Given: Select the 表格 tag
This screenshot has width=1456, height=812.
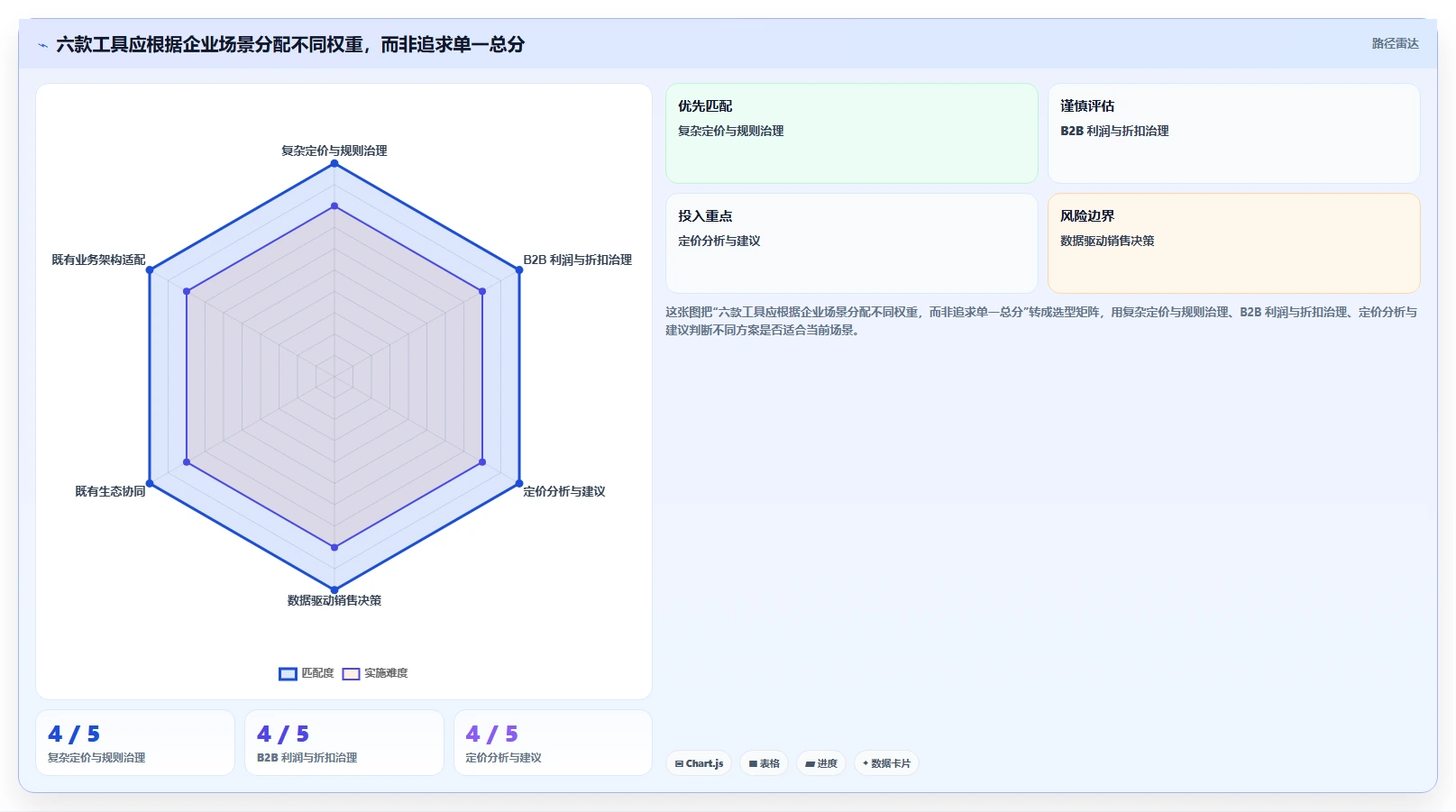Looking at the screenshot, I should click(x=765, y=763).
